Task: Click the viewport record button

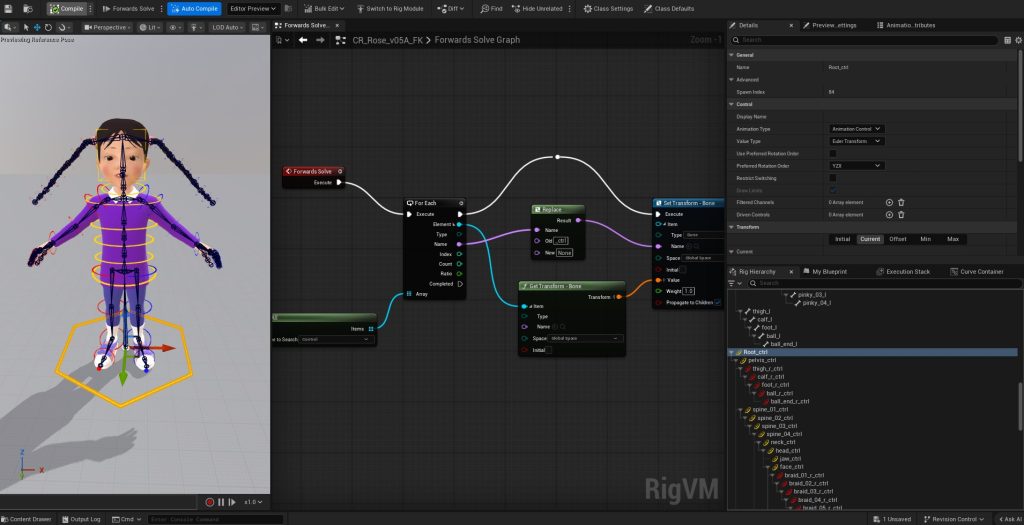Action: (x=210, y=501)
